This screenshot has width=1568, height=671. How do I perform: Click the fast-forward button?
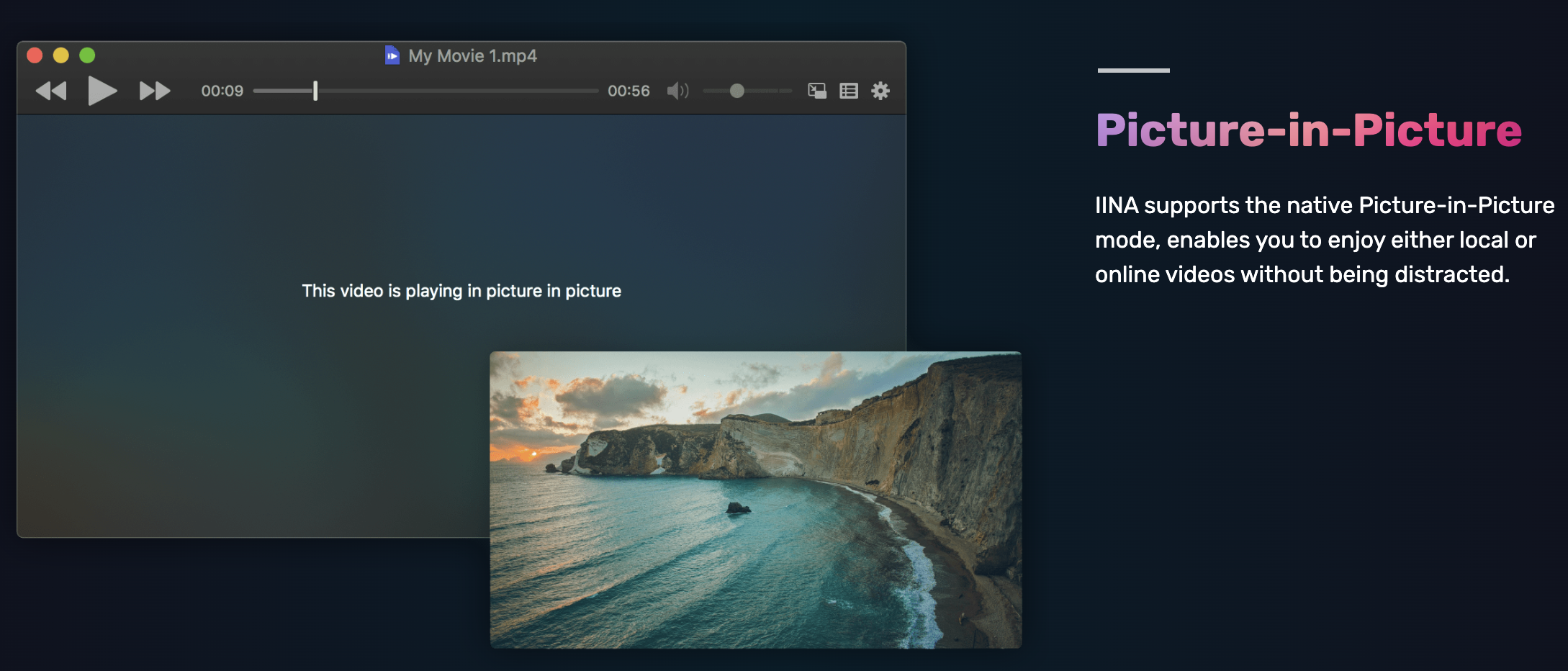click(x=155, y=91)
